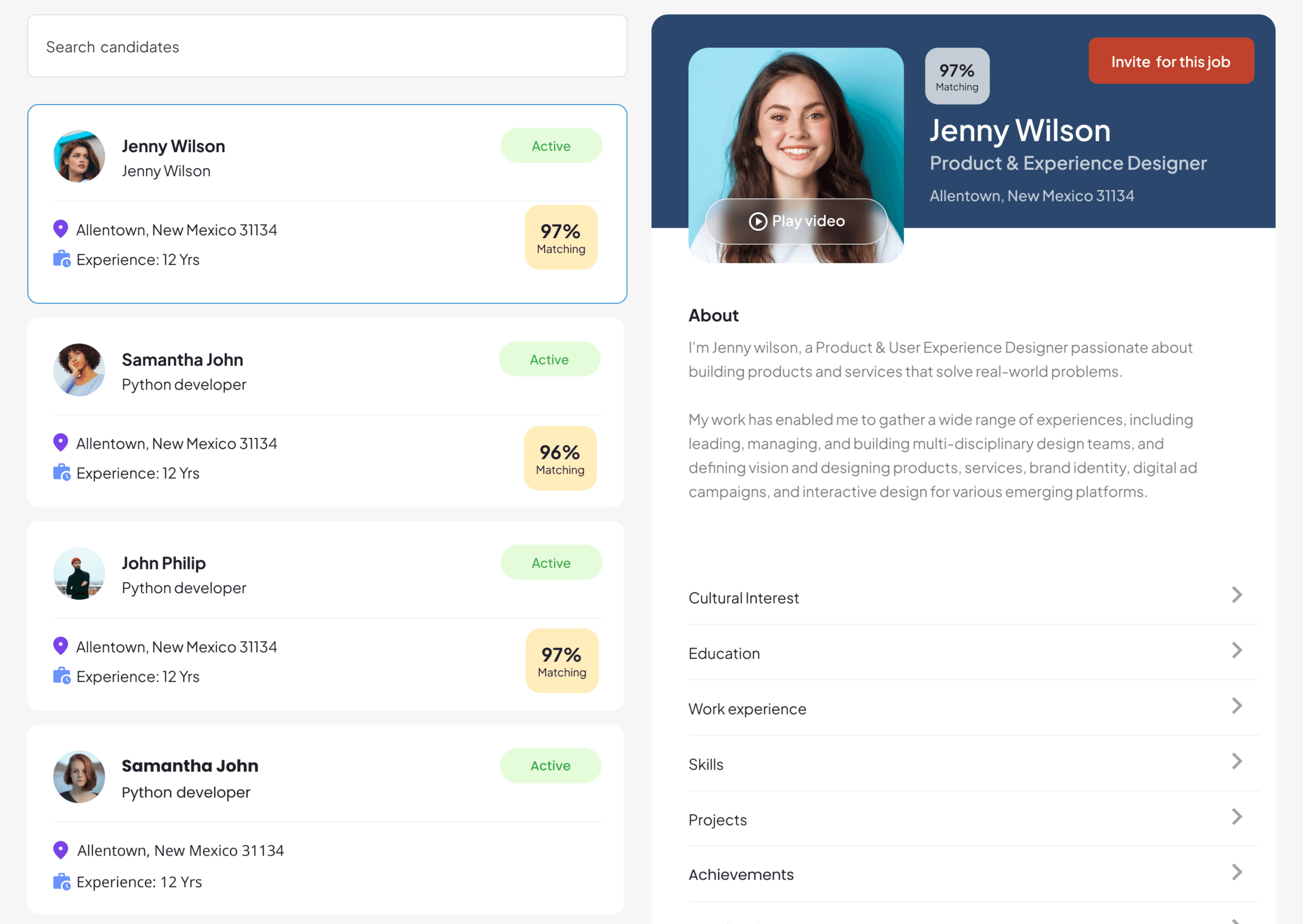Click the location pin icon on John Philip's card
Viewport: 1303px width, 924px height.
coord(60,646)
